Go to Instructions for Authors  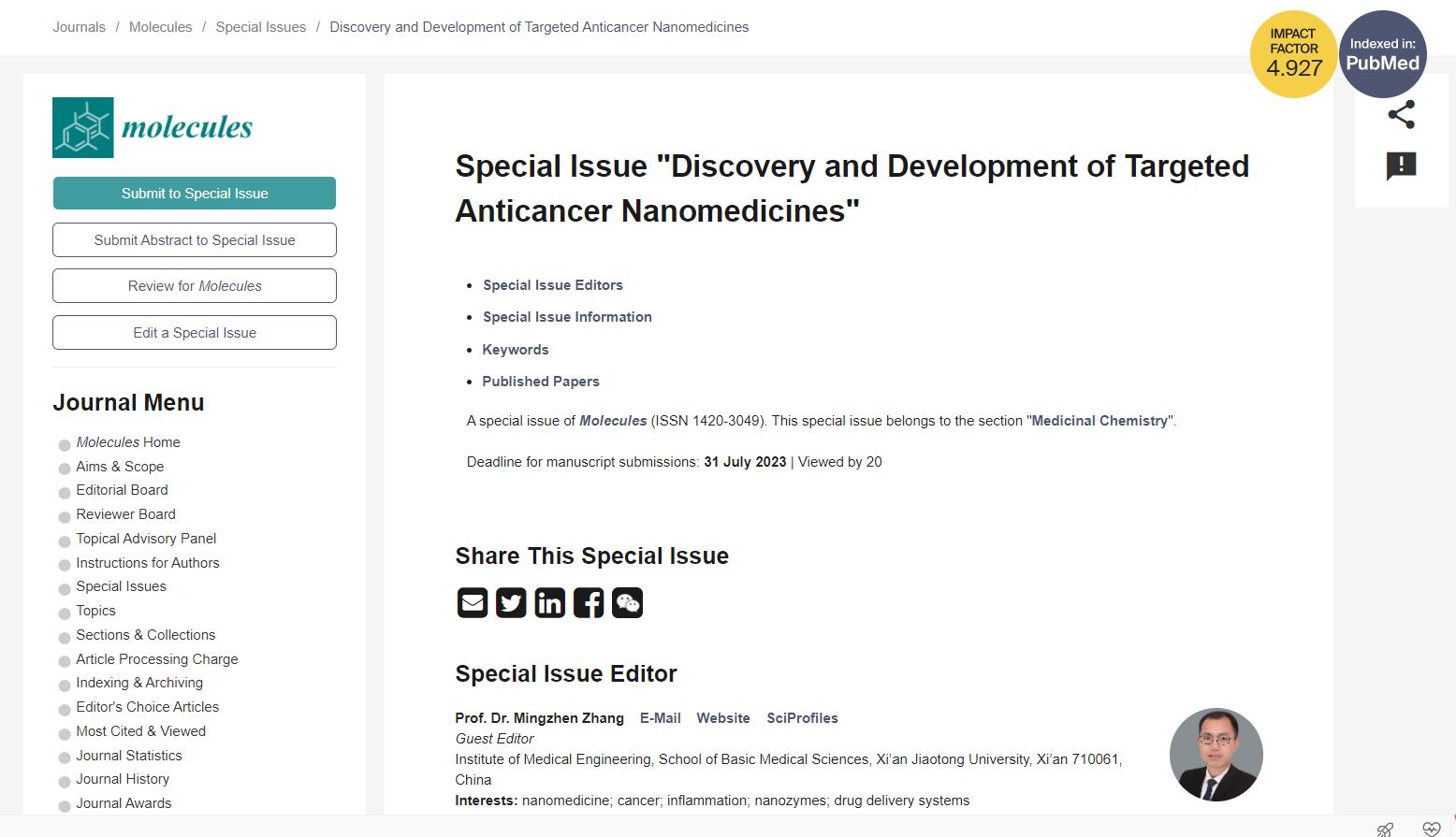[147, 563]
